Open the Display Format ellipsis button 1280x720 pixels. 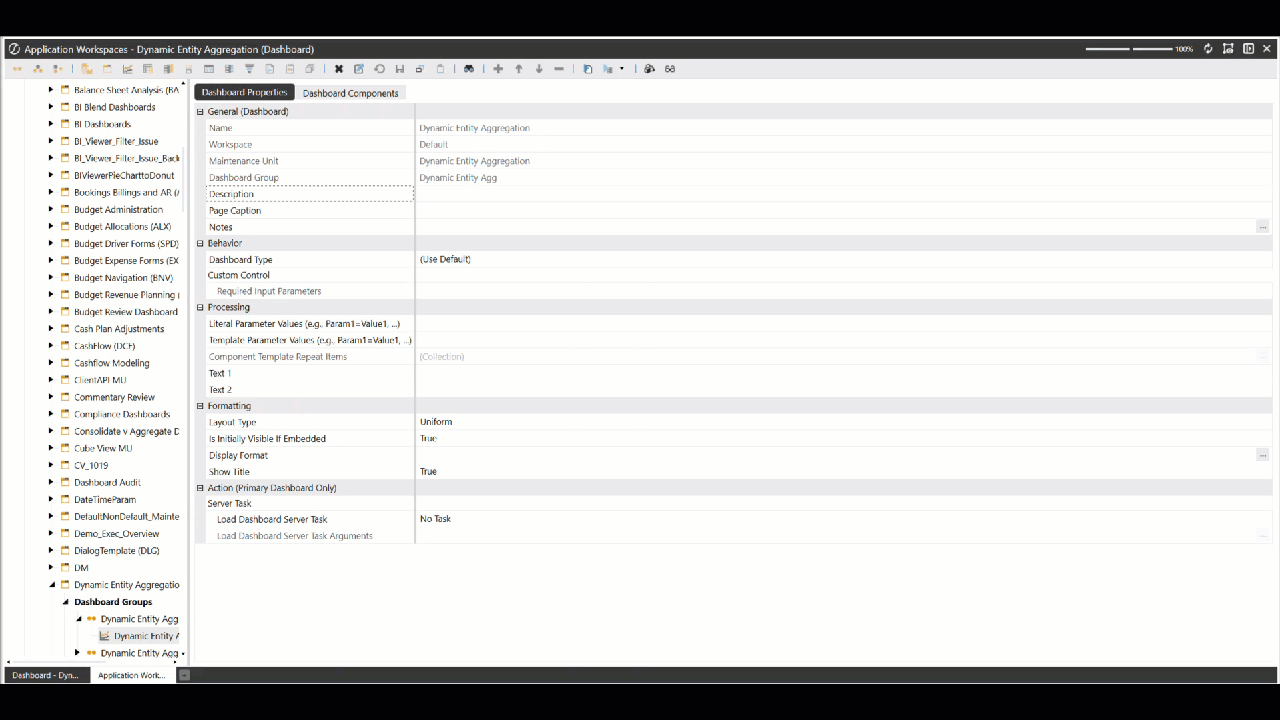tap(1262, 455)
